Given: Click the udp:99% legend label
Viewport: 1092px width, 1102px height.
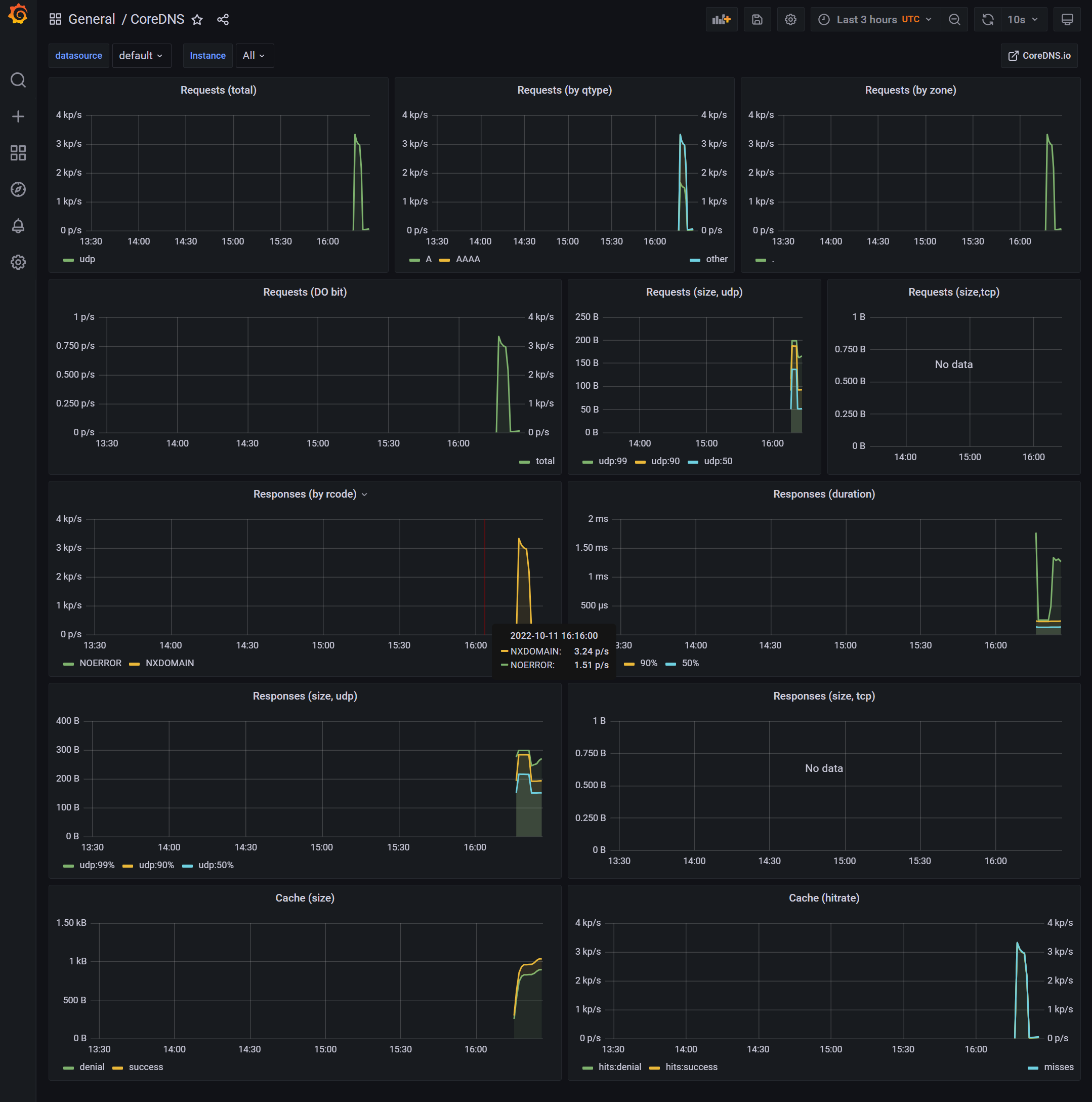Looking at the screenshot, I should [x=97, y=865].
